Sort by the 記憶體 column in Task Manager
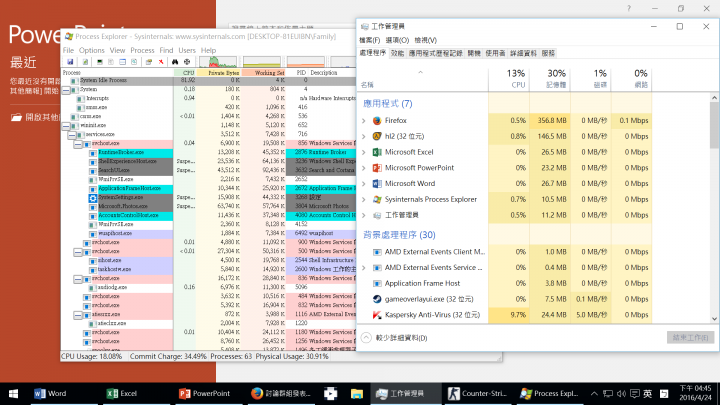Viewport: 720px width, 405px height. 550,79
